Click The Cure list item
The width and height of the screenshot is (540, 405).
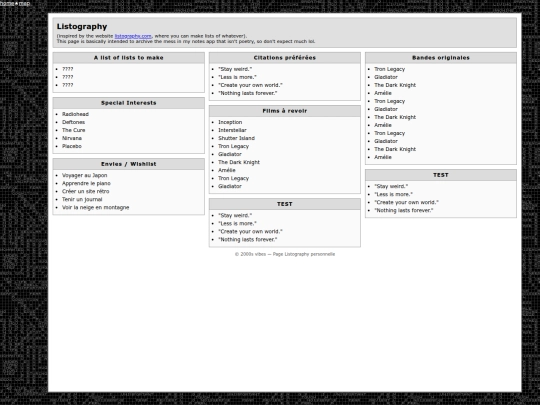pyautogui.click(x=74, y=130)
